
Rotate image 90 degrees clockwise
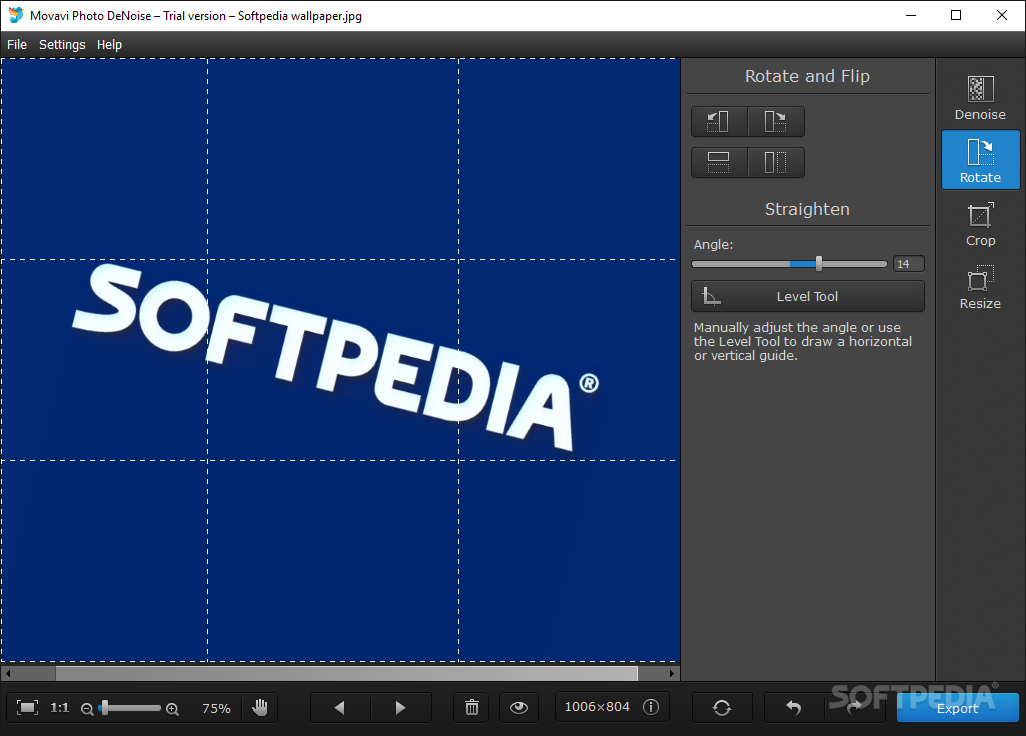pos(776,122)
